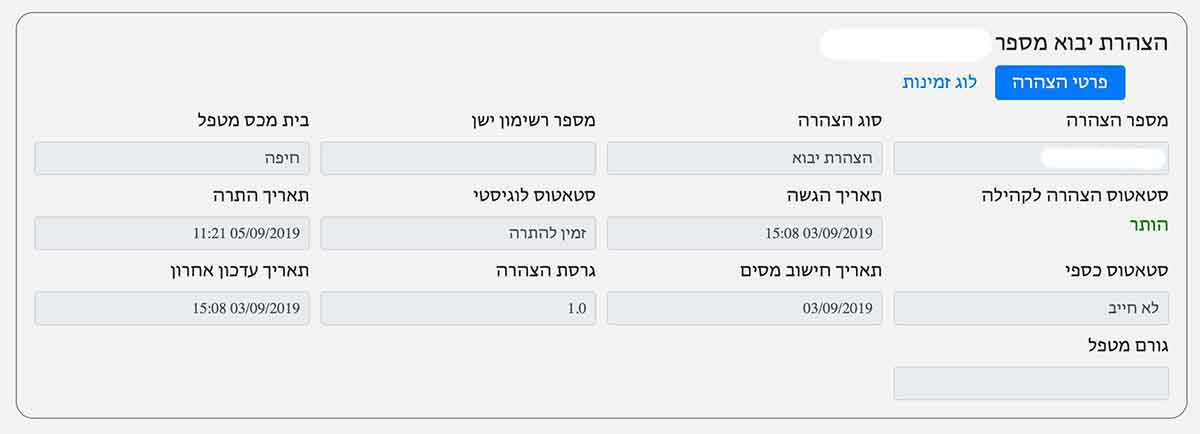Select the תאריך חישוב מסים field
The height and width of the screenshot is (434, 1200).
(744, 308)
